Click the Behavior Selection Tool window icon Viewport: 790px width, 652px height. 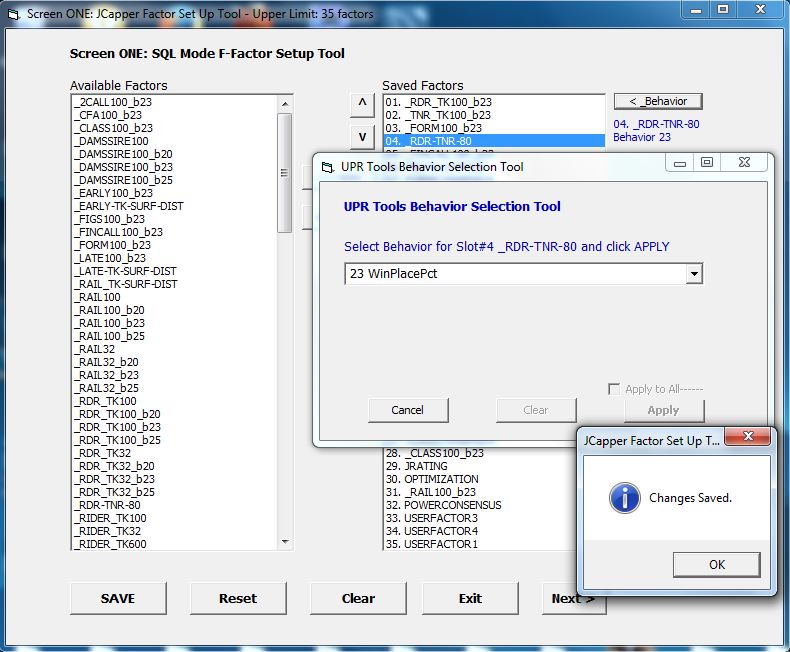pyautogui.click(x=327, y=167)
